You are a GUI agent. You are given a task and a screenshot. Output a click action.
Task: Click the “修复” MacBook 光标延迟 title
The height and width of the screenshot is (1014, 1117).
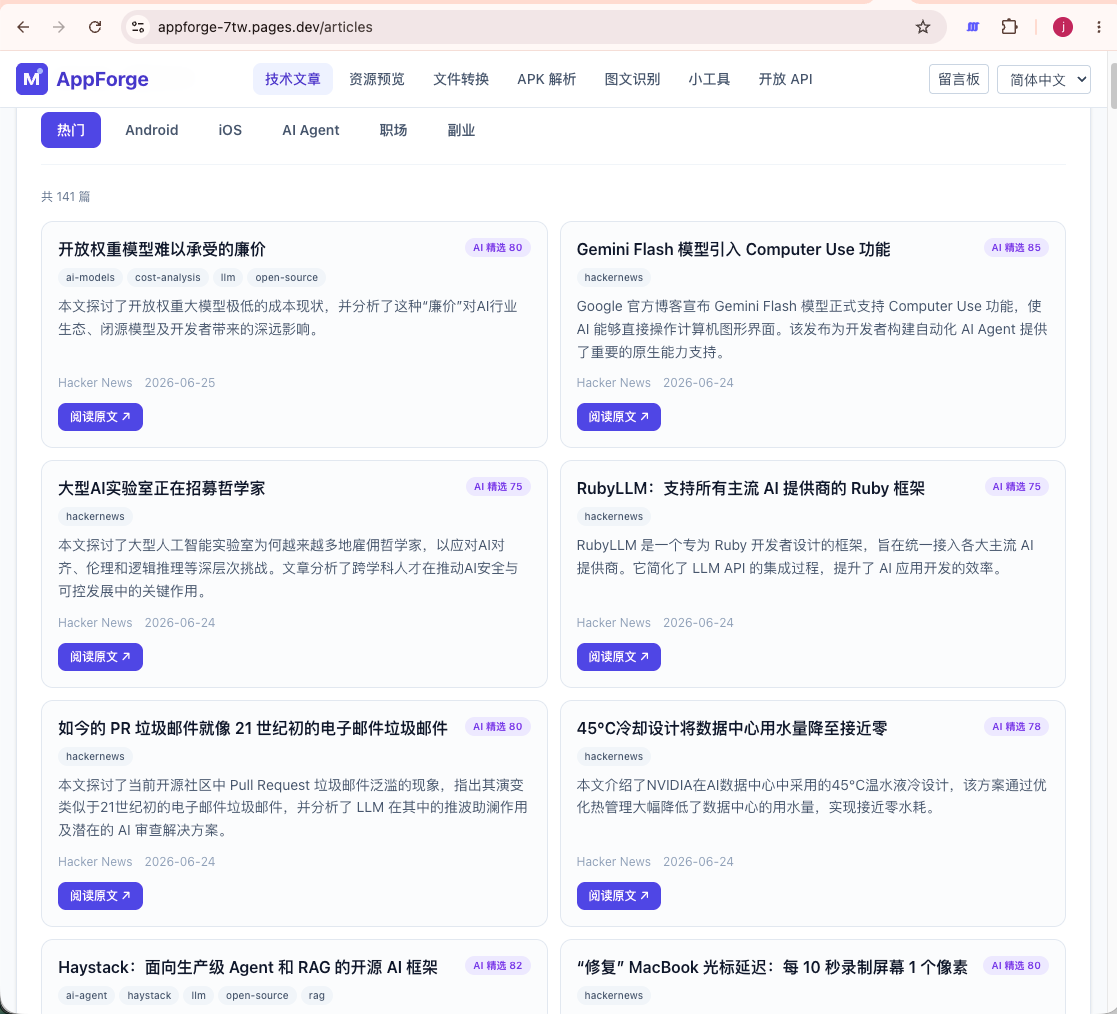pyautogui.click(x=772, y=967)
